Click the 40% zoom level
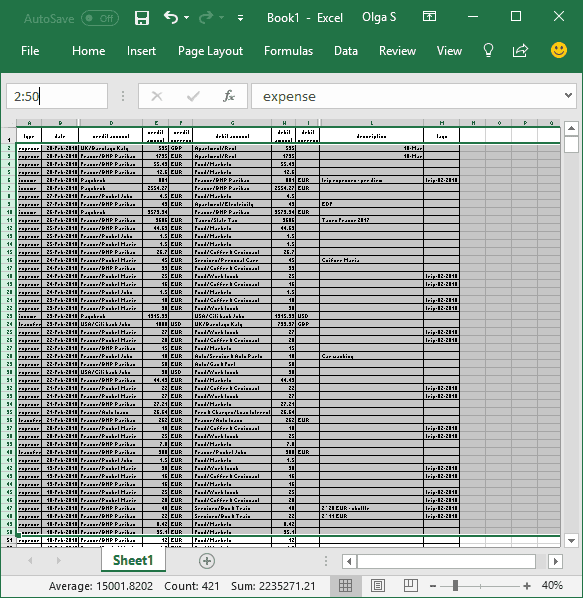This screenshot has width=583, height=598. point(552,585)
